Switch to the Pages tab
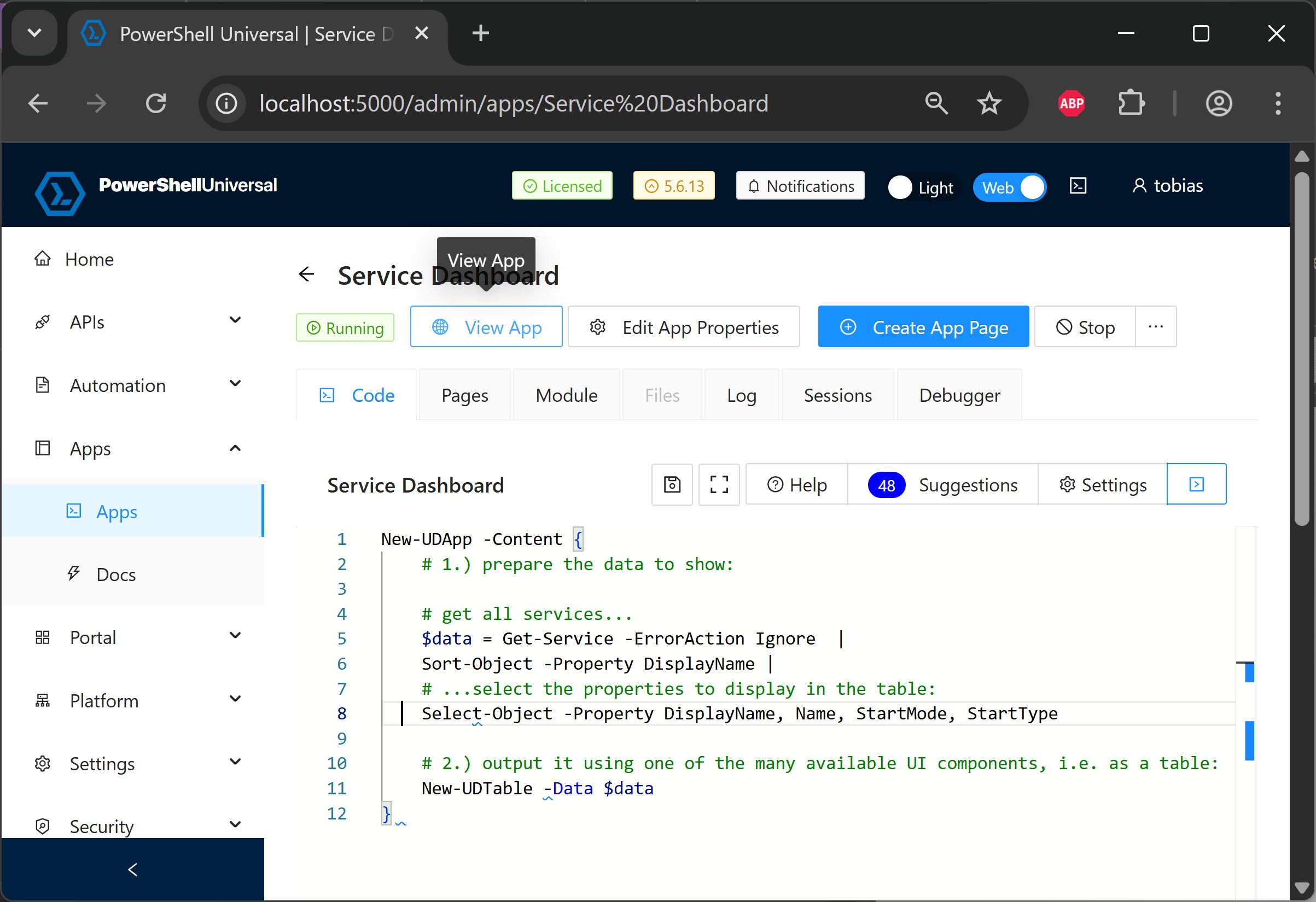 click(x=464, y=395)
